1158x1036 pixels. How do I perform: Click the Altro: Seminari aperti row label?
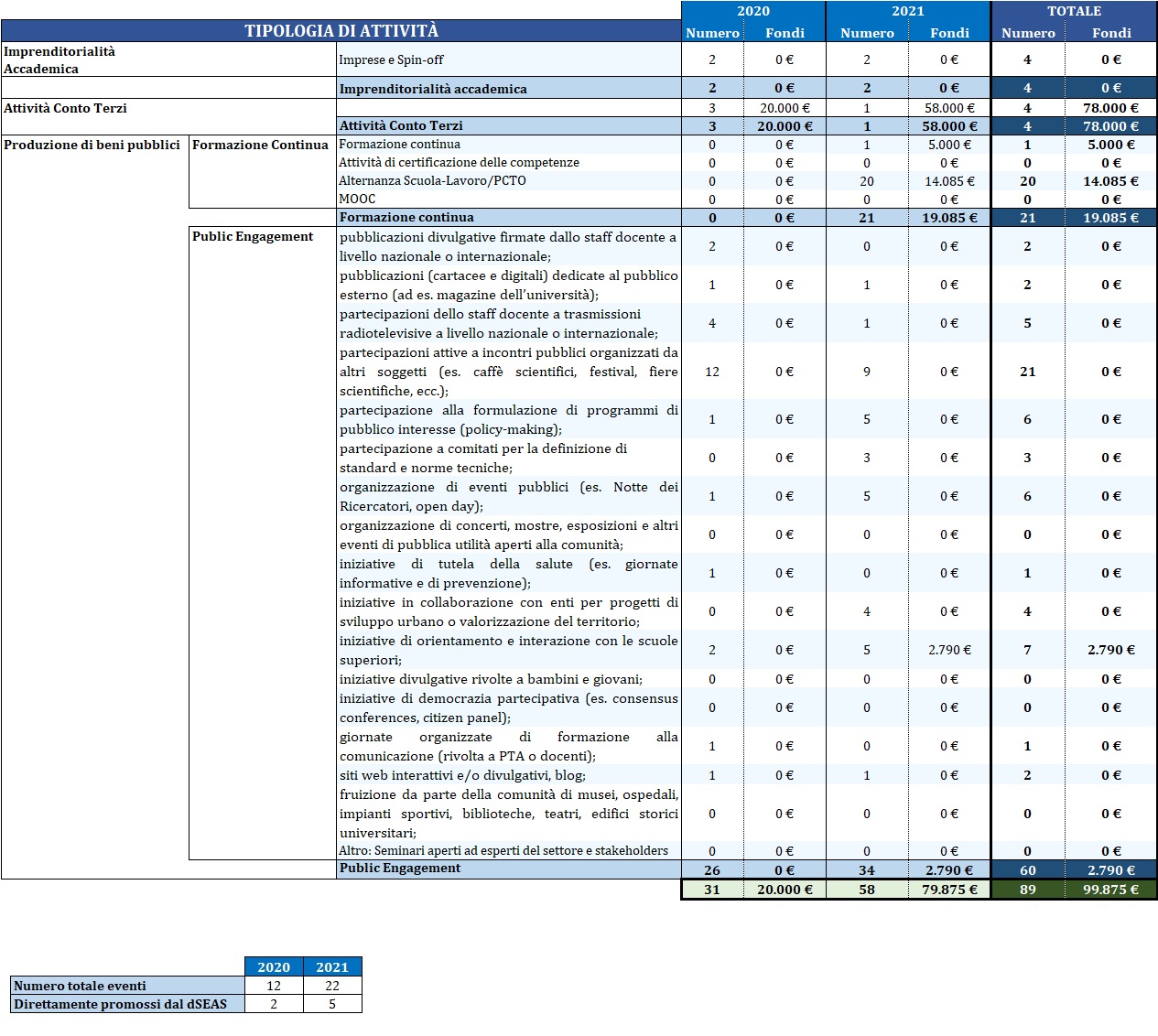pos(503,850)
